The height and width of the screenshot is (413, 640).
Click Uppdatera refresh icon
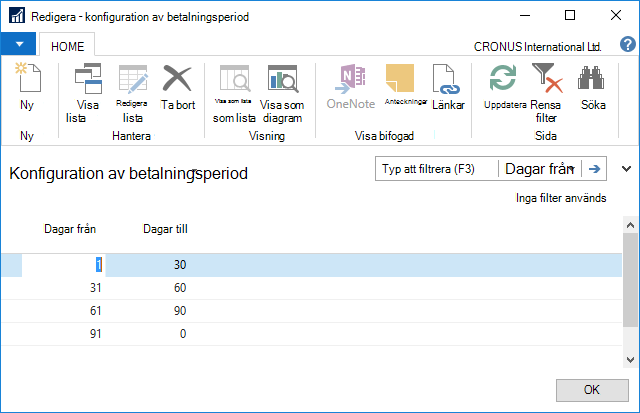point(503,78)
